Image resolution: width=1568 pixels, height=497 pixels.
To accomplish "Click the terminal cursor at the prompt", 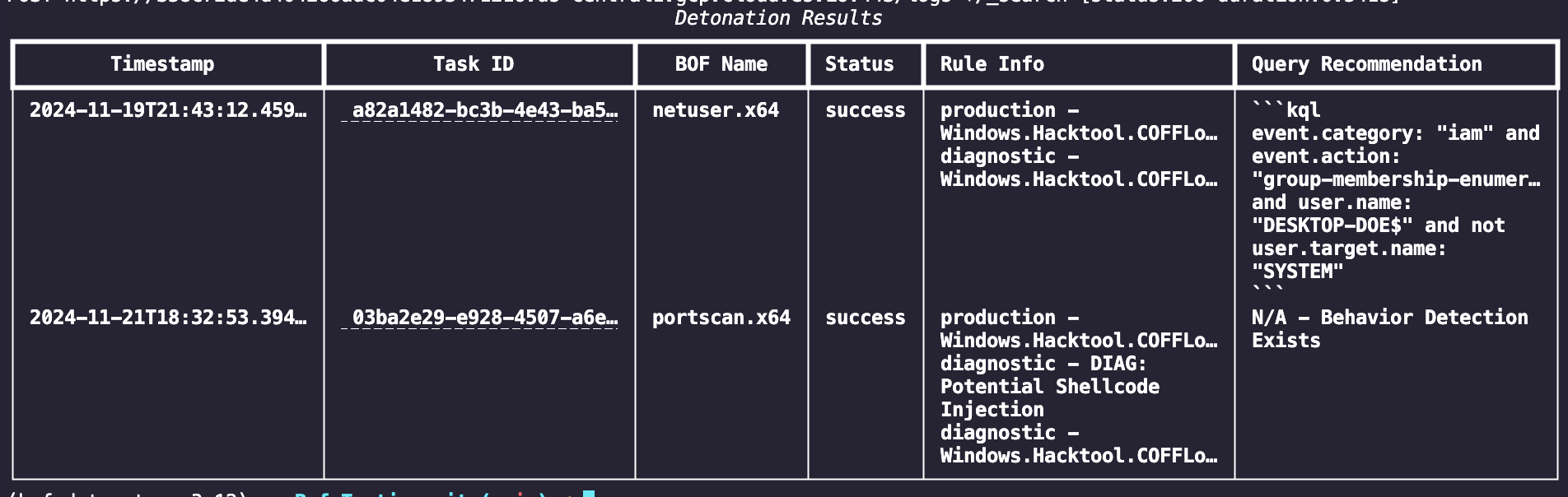I will pos(588,493).
